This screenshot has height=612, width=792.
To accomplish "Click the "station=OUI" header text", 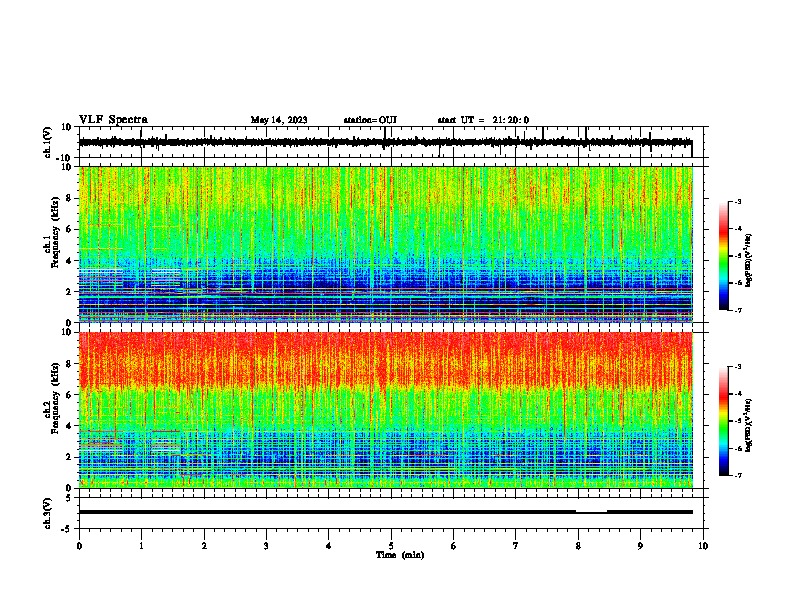I will point(370,120).
